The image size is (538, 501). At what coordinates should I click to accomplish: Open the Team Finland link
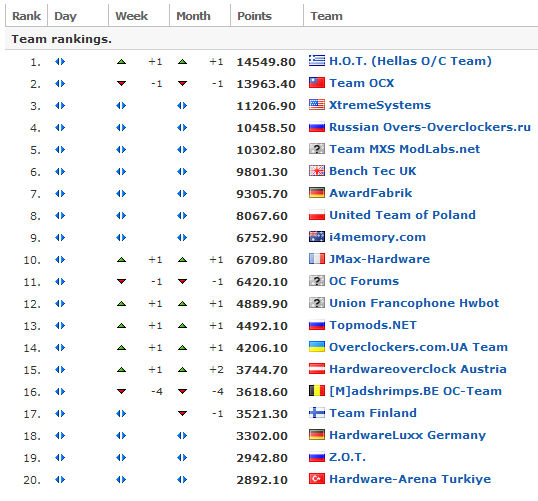click(373, 413)
